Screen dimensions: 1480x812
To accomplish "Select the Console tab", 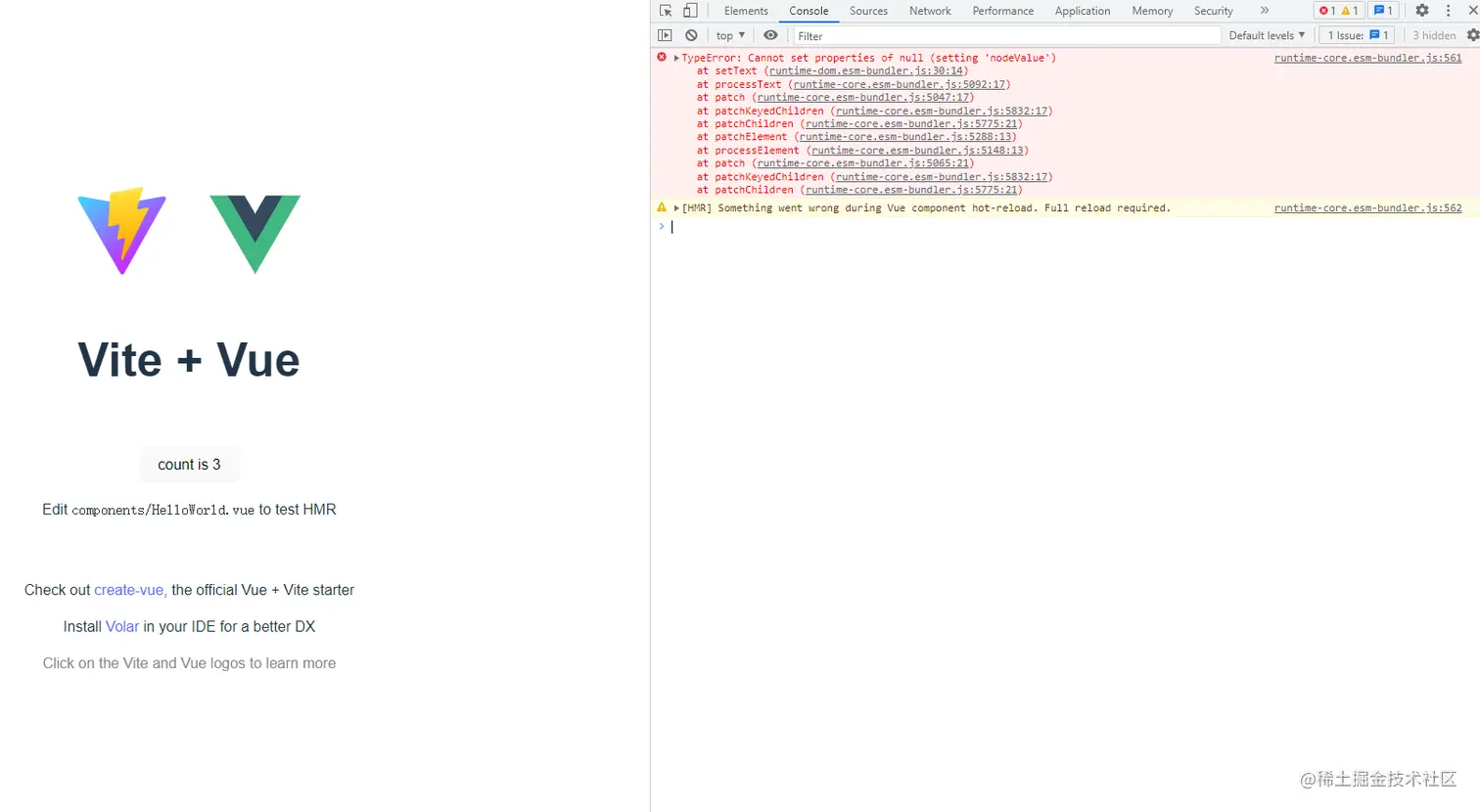I will tap(809, 11).
